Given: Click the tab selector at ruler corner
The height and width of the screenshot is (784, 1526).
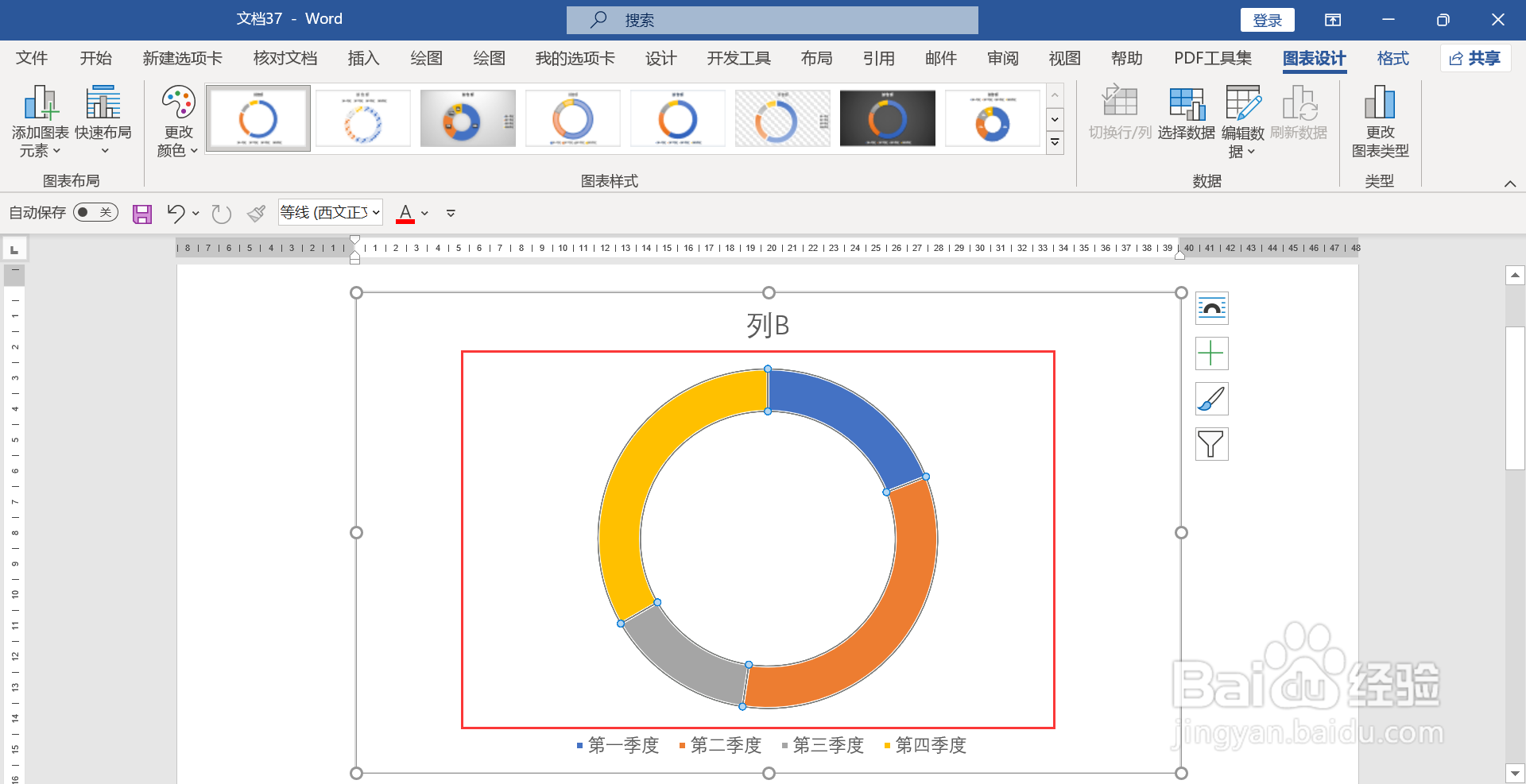Looking at the screenshot, I should tap(14, 249).
